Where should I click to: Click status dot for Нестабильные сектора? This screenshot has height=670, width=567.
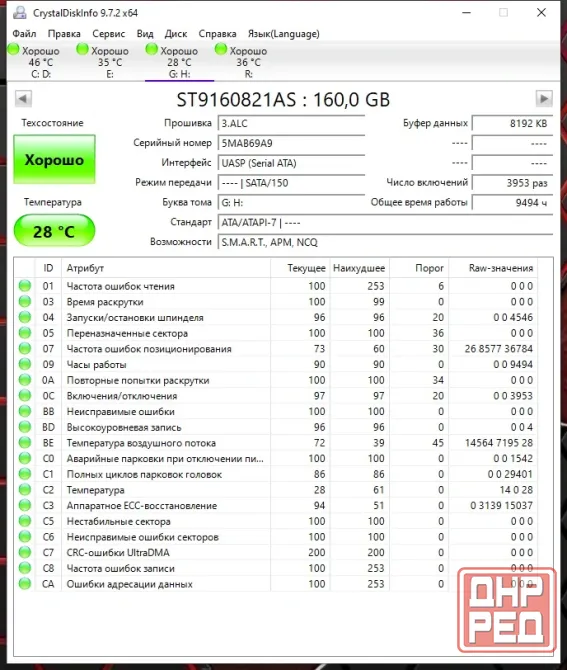point(25,521)
